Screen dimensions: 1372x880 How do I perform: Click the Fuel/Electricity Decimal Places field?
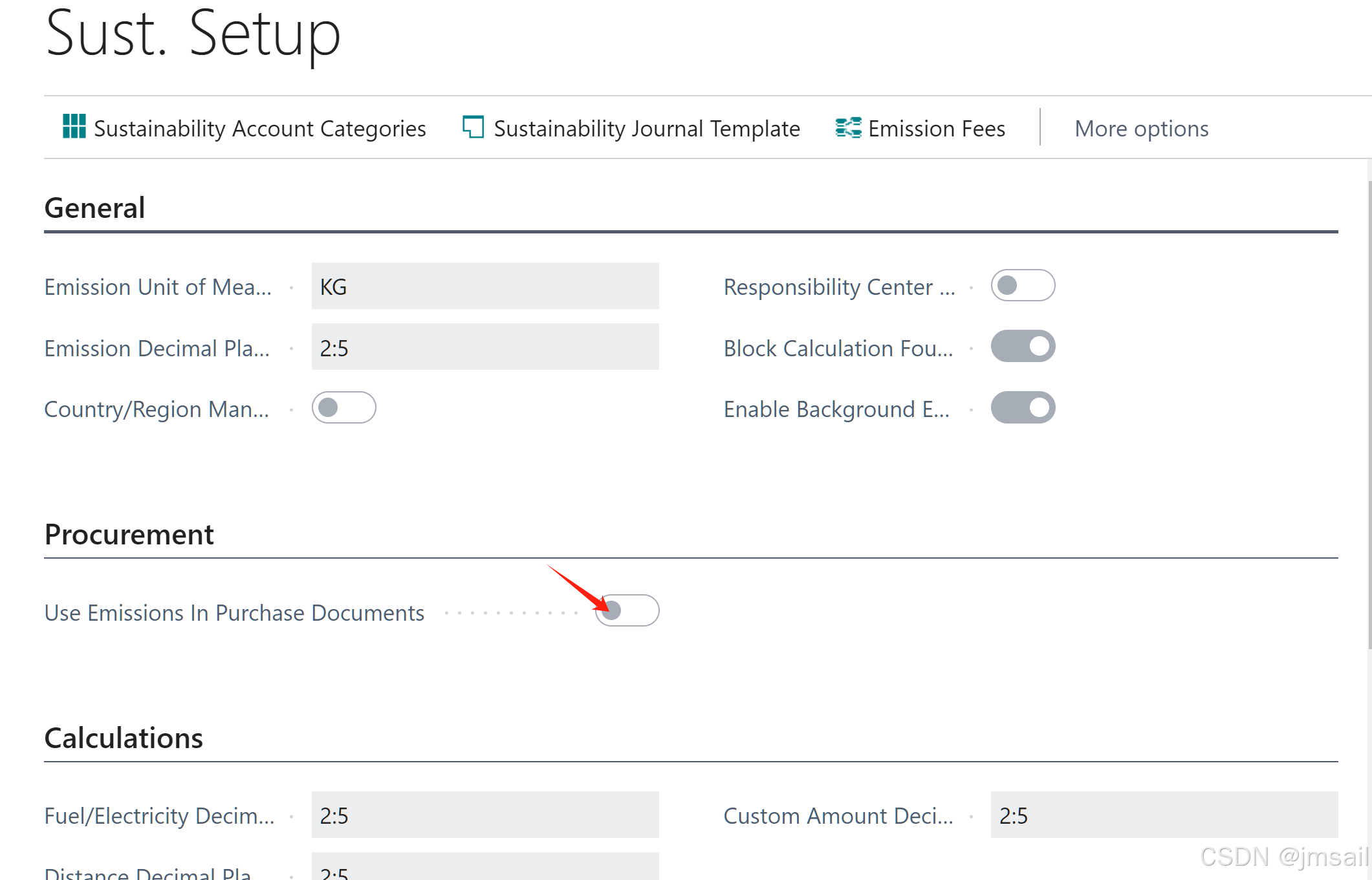[x=485, y=815]
